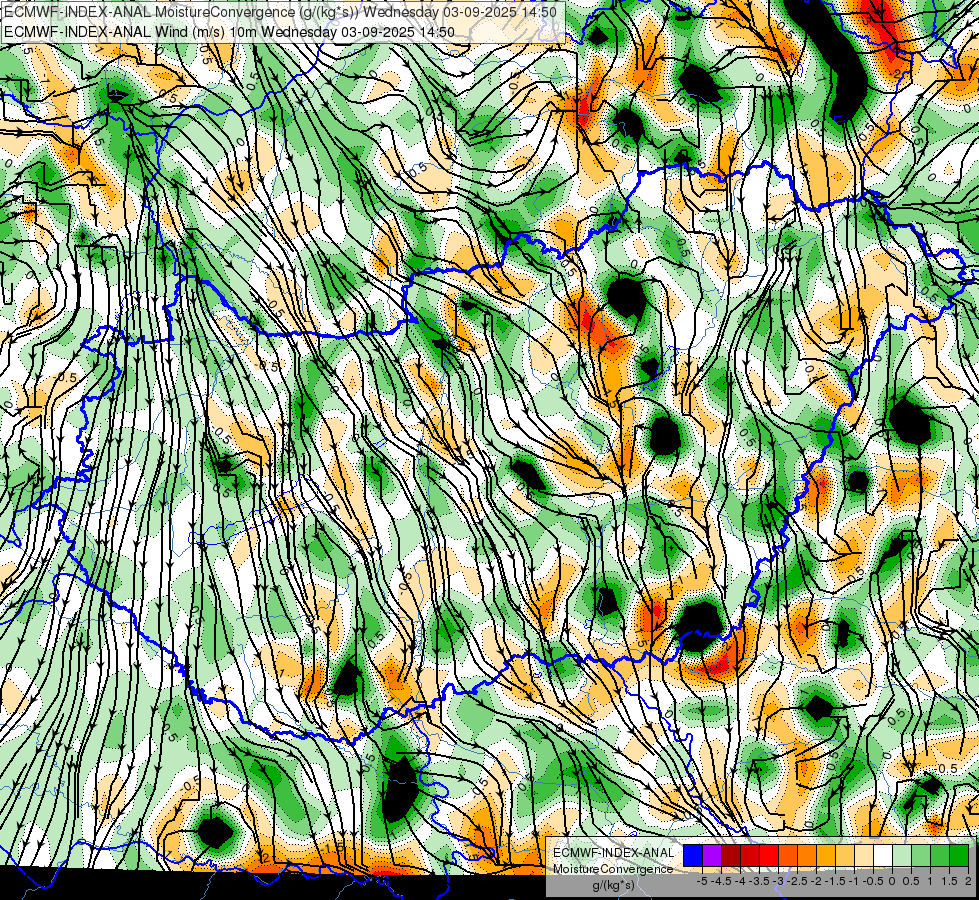Click the red-orange swatch between -3 and -2.5
The height and width of the screenshot is (900, 979).
coord(788,855)
